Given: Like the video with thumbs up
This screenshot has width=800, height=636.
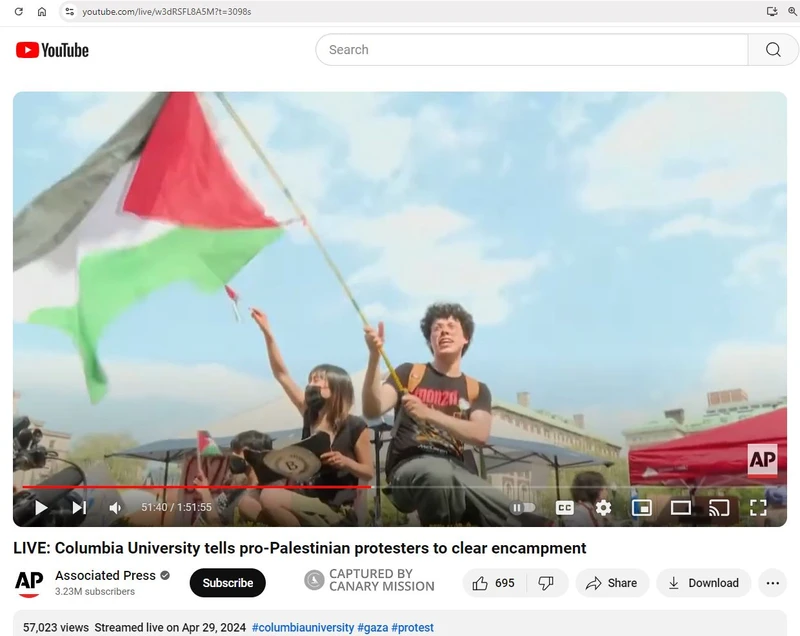Looking at the screenshot, I should tap(494, 583).
